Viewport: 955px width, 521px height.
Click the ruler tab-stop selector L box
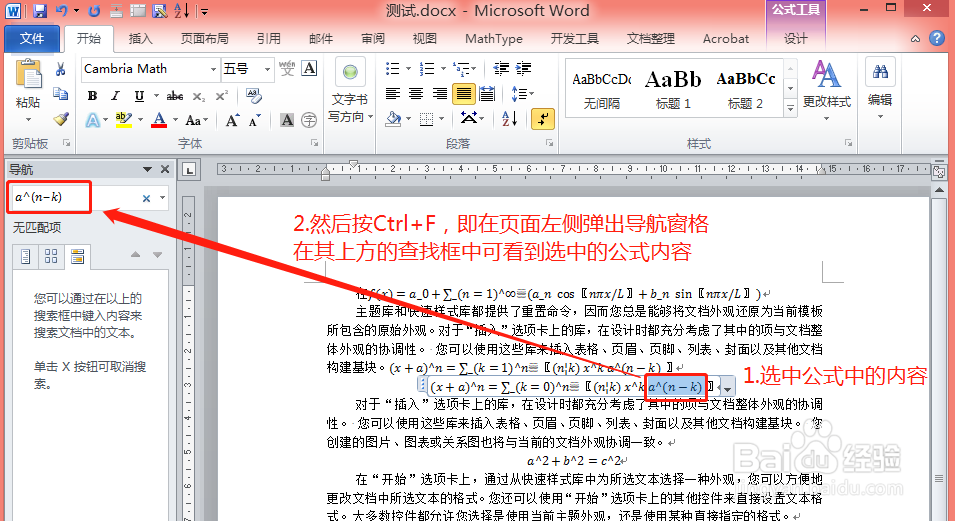[x=189, y=170]
